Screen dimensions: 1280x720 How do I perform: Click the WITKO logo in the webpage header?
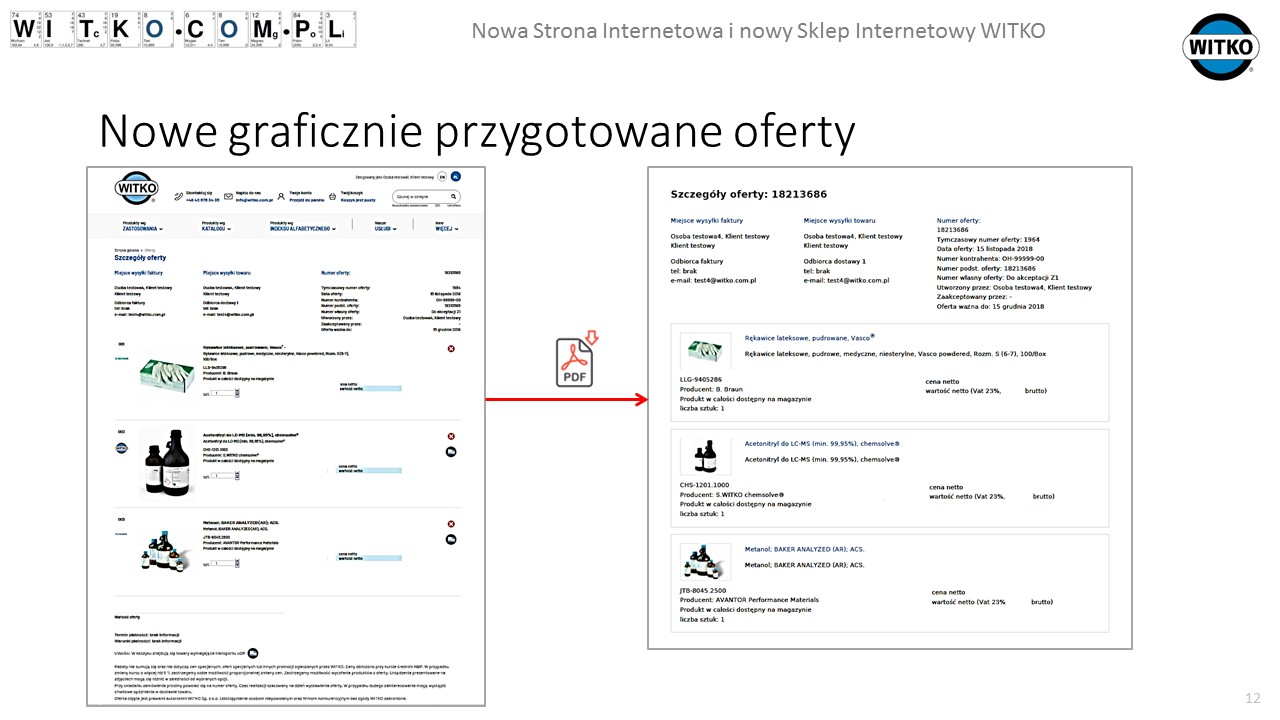pos(137,188)
